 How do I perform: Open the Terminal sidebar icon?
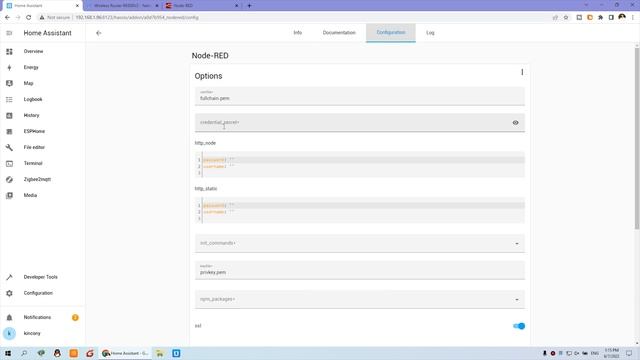tap(9, 163)
